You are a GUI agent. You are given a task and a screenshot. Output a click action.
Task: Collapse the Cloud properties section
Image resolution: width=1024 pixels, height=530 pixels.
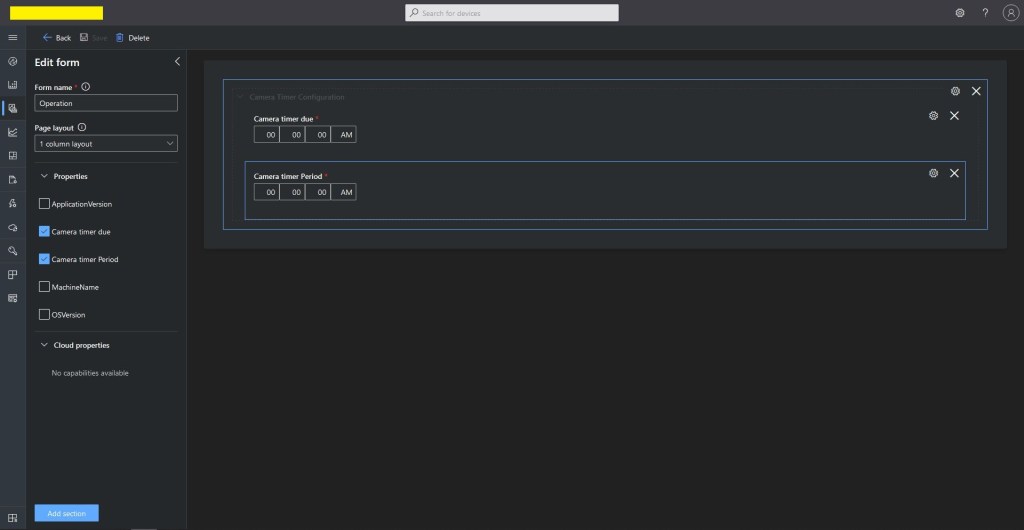pyautogui.click(x=44, y=345)
